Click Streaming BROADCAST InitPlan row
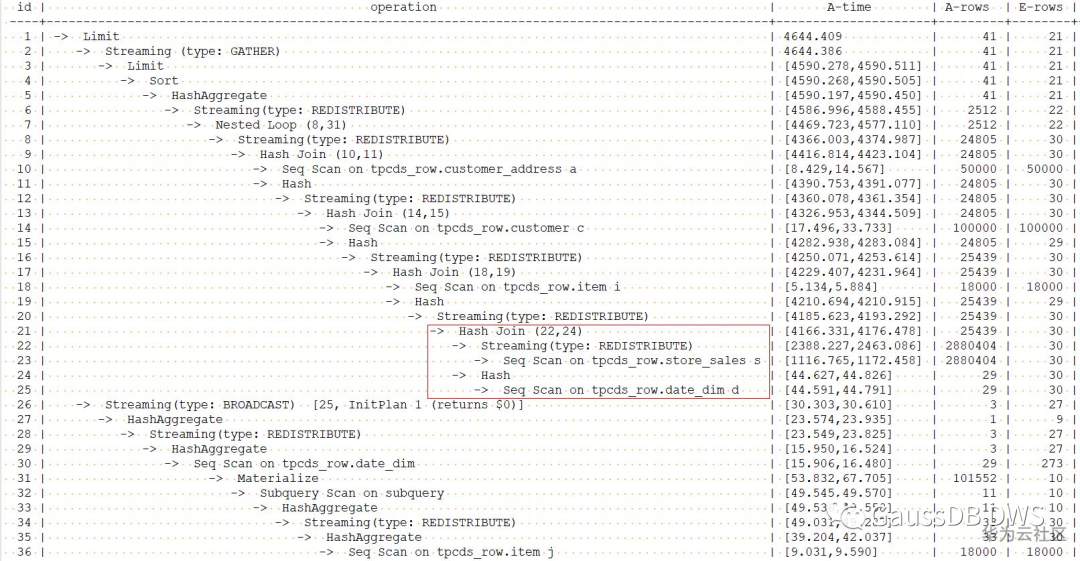 (314, 405)
